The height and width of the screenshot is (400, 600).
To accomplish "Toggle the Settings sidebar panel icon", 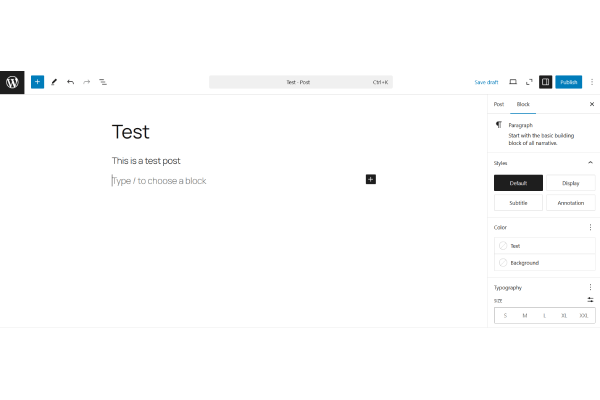I will point(545,82).
